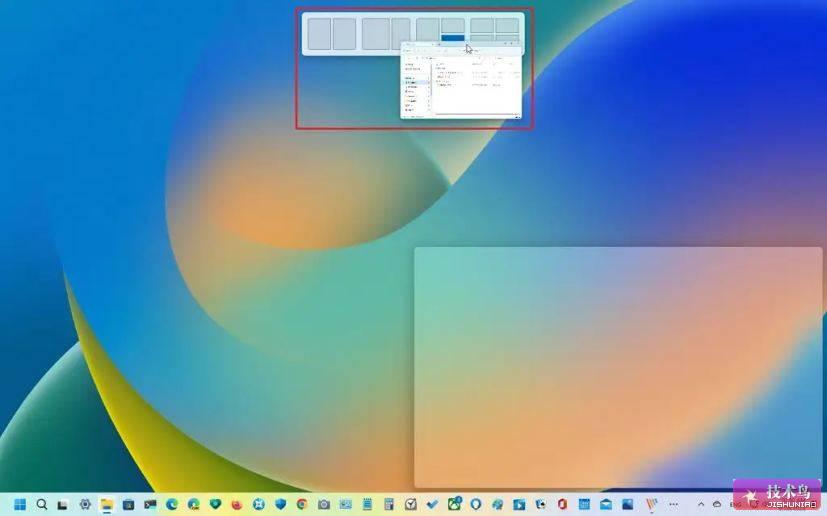Open the Photos app icon
The height and width of the screenshot is (516, 827).
tap(628, 504)
